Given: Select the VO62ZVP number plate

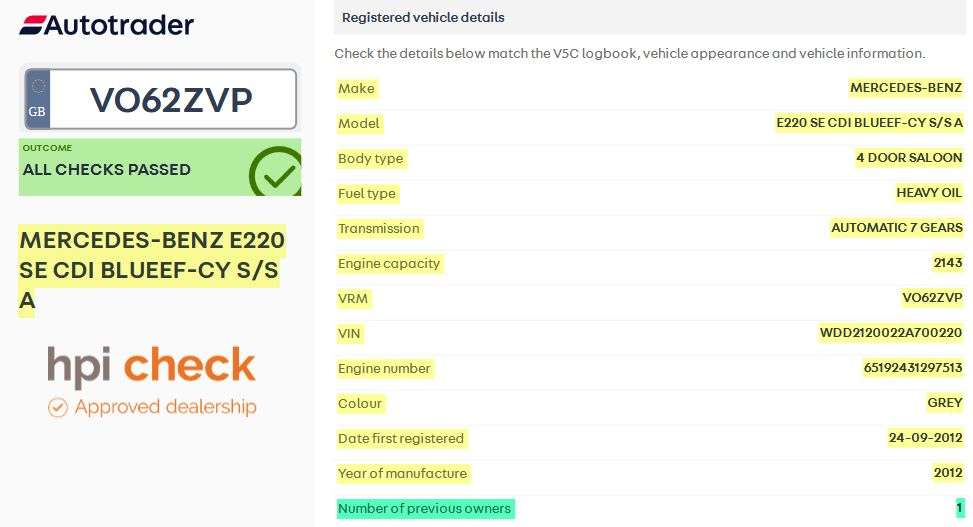Looking at the screenshot, I should (x=171, y=99).
